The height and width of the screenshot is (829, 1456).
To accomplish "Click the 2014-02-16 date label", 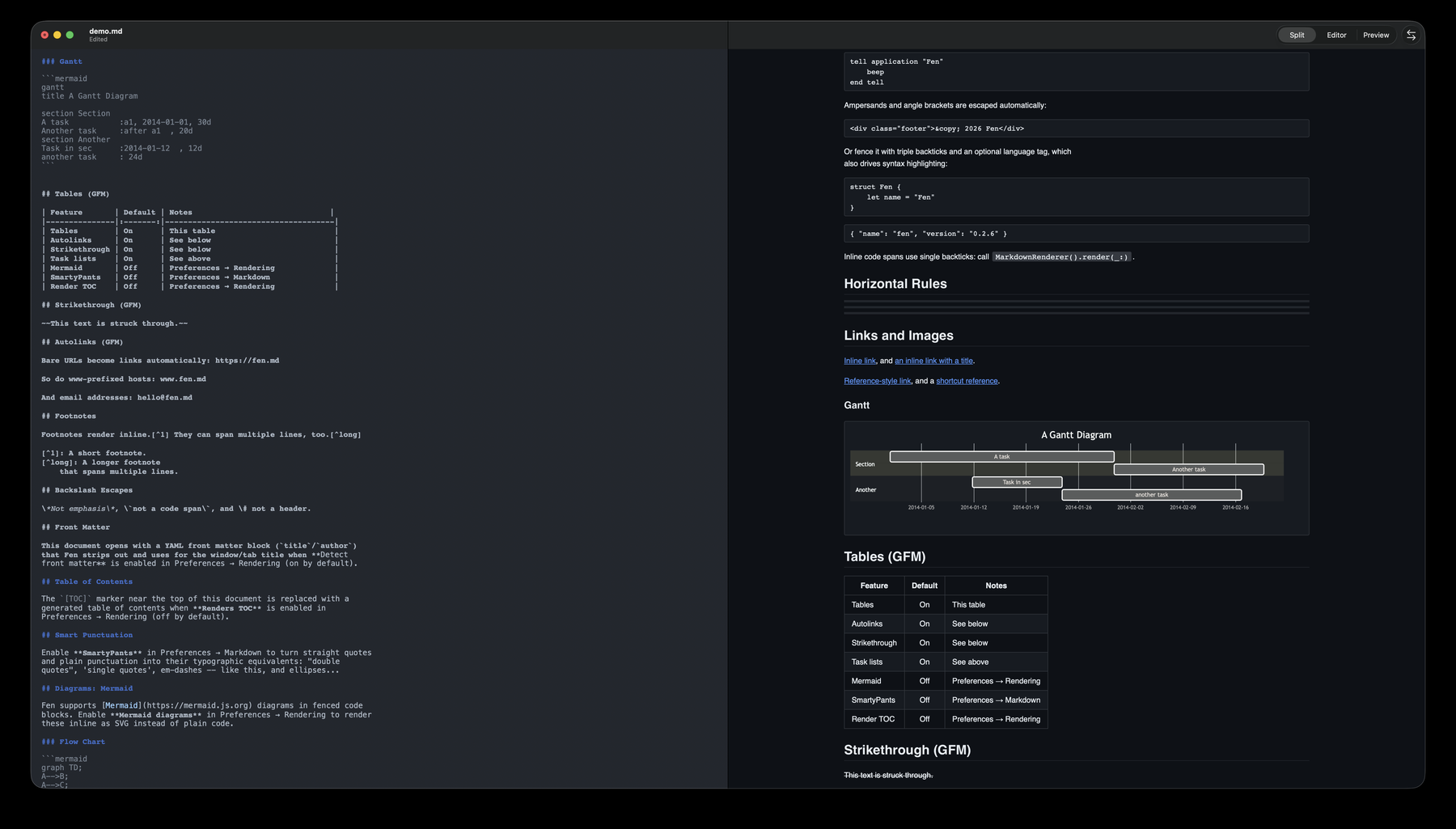I will pos(1235,508).
